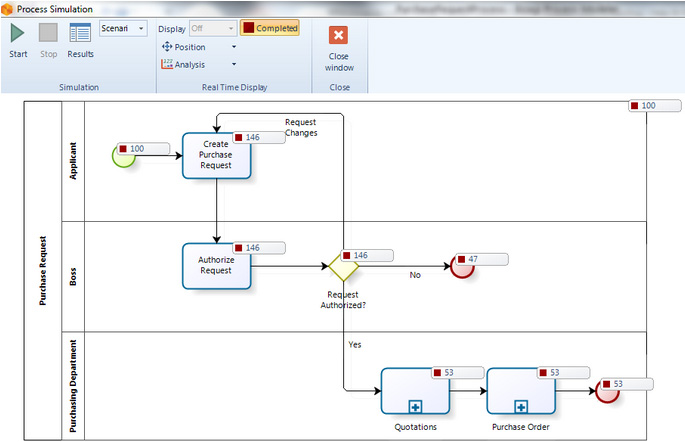Expand the Quotations subprocess plus marker
685x442 pixels.
(x=415, y=407)
